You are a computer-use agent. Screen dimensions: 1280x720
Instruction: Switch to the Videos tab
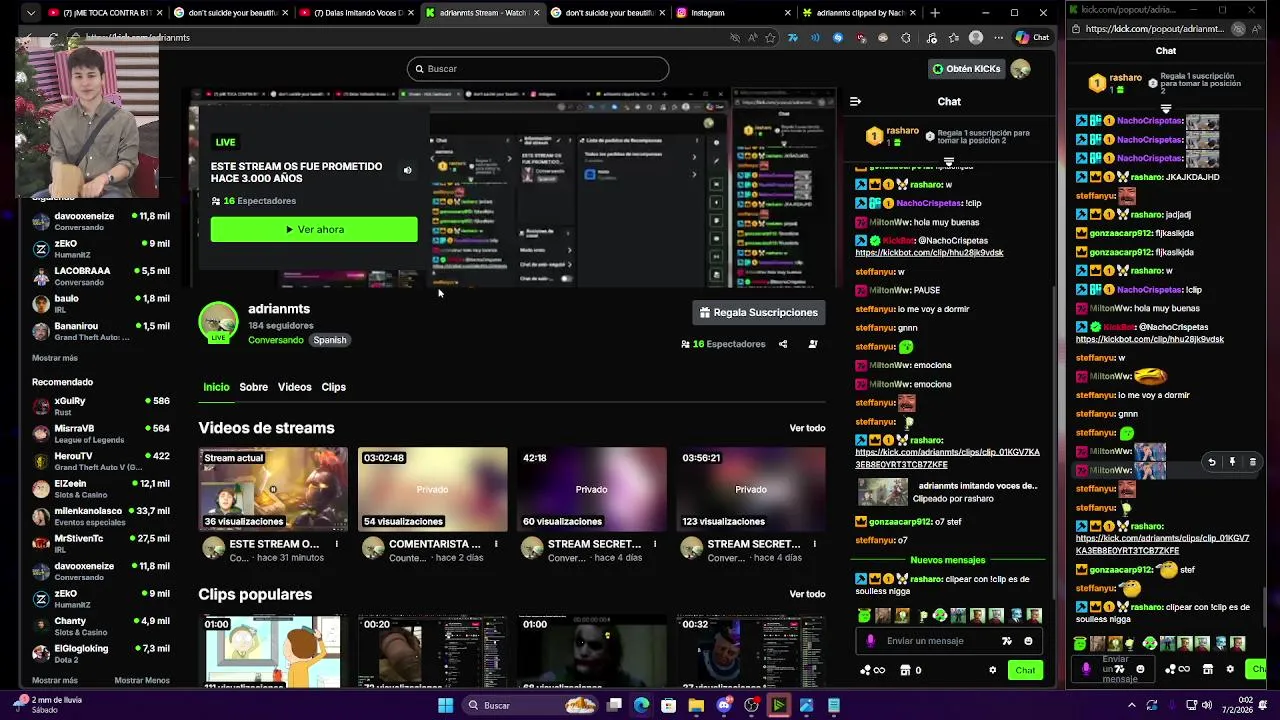pos(294,387)
